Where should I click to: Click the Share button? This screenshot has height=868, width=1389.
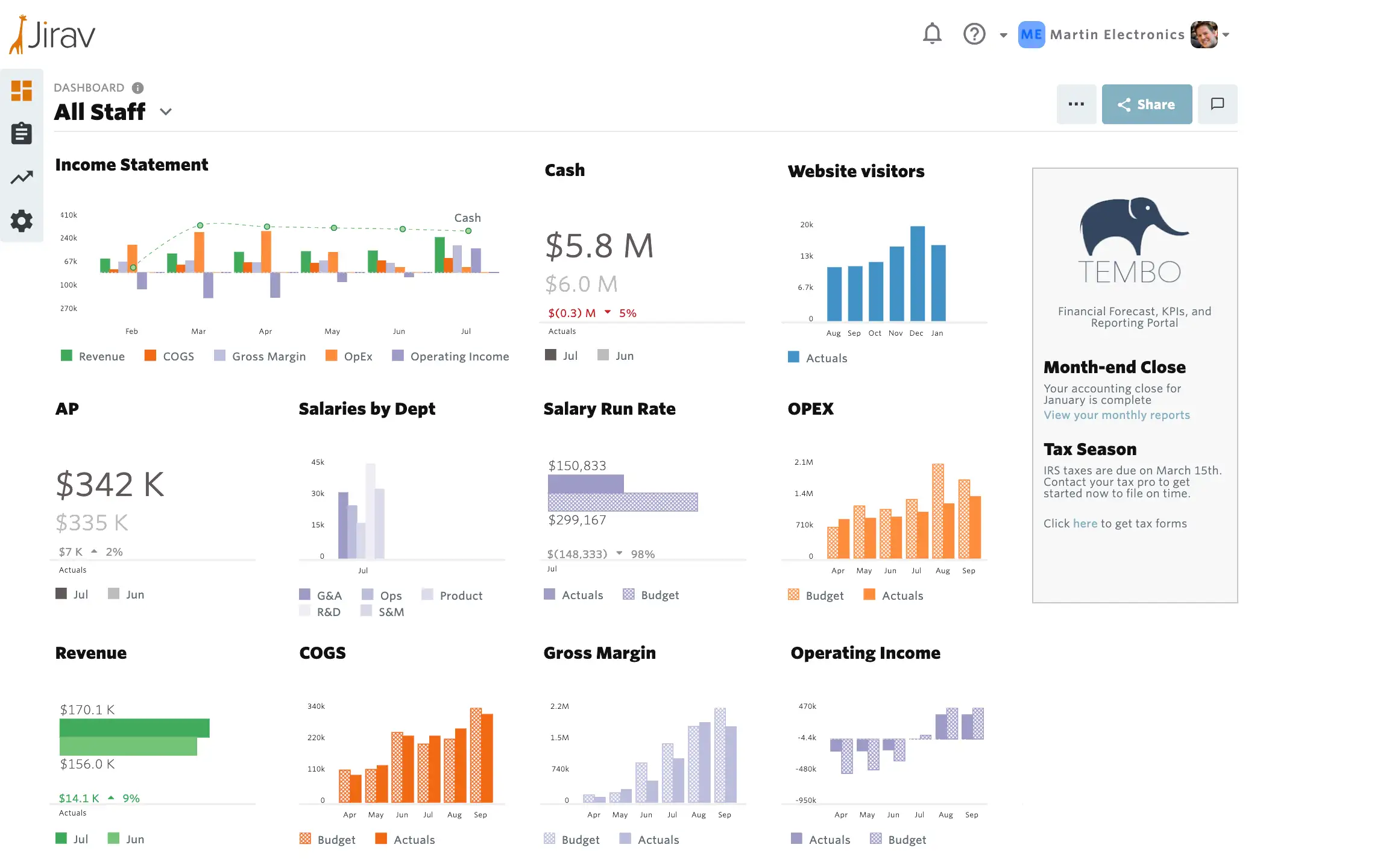point(1147,104)
